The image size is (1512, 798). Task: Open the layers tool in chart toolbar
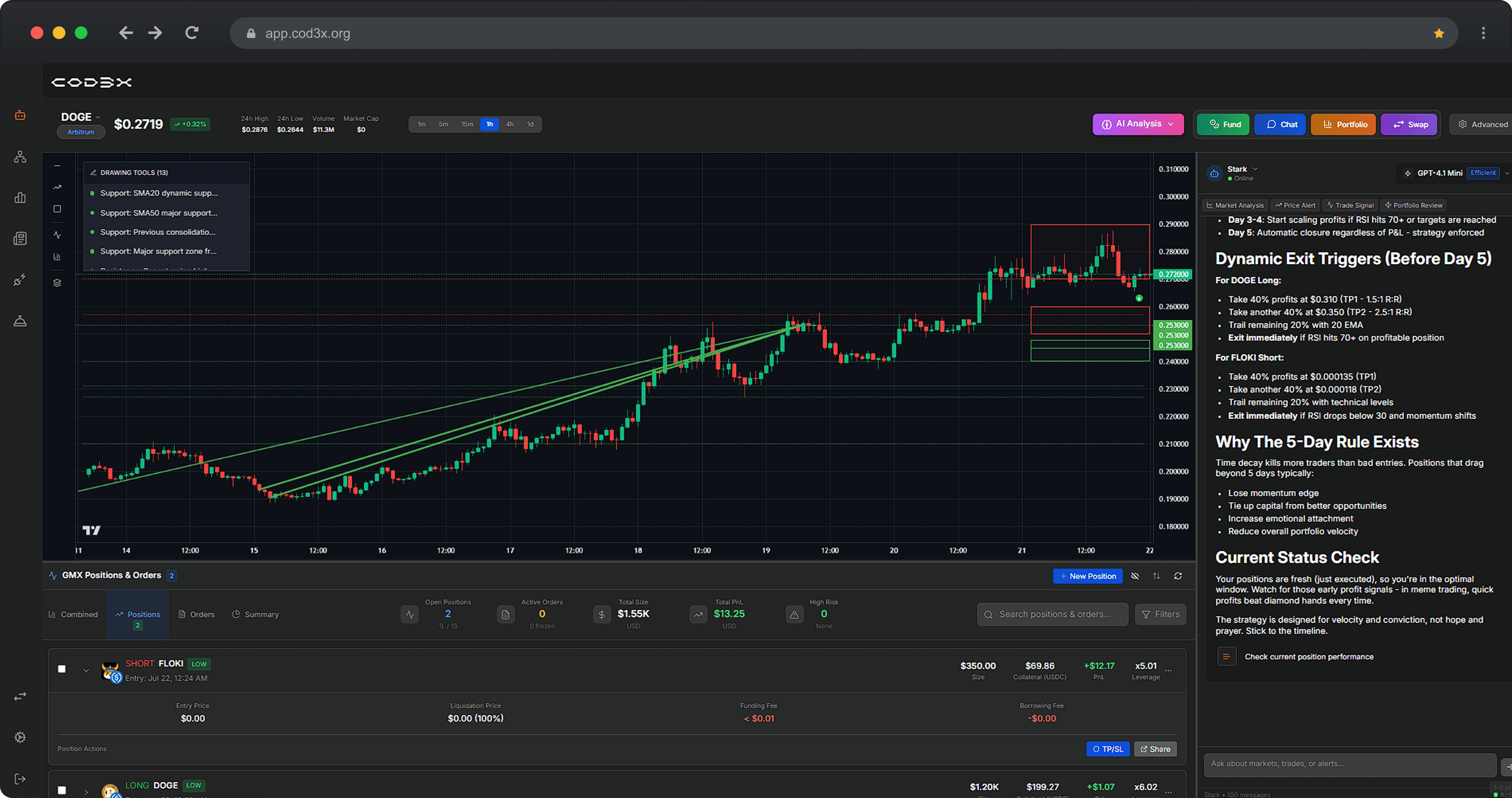(x=57, y=283)
